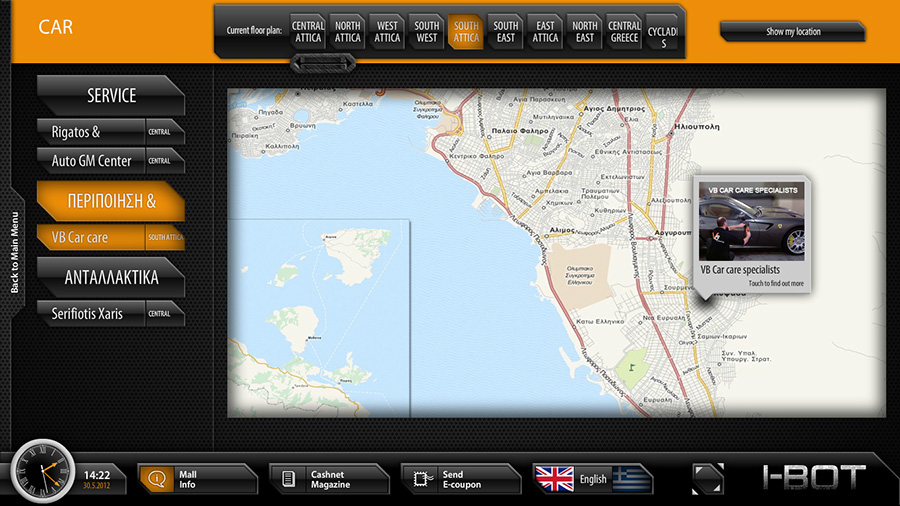Click the fullscreen corners icon beside I-BOT

coord(707,478)
